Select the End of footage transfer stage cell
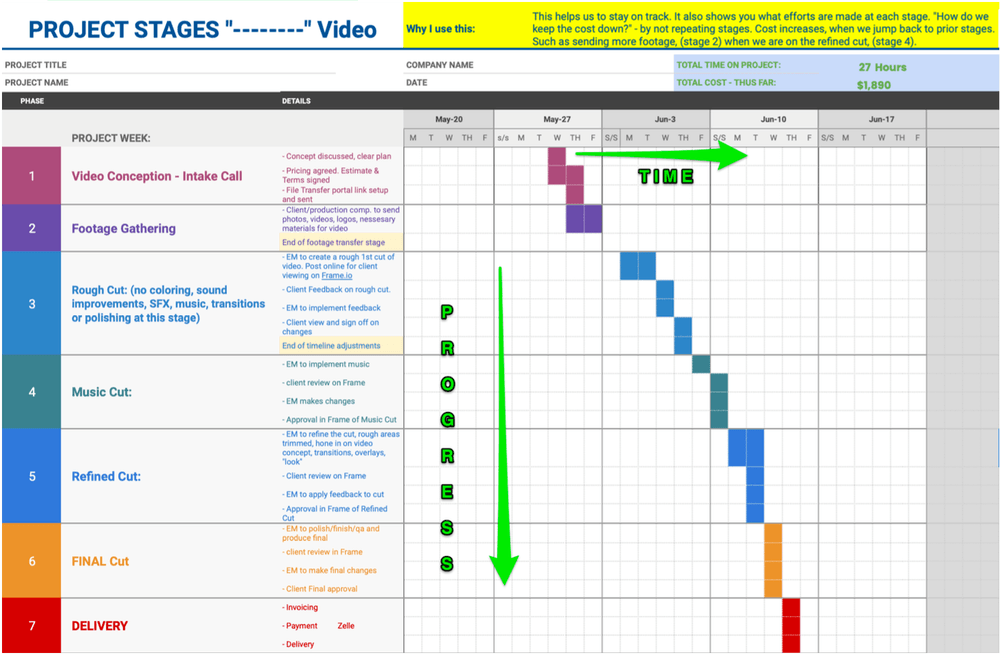 tap(333, 243)
